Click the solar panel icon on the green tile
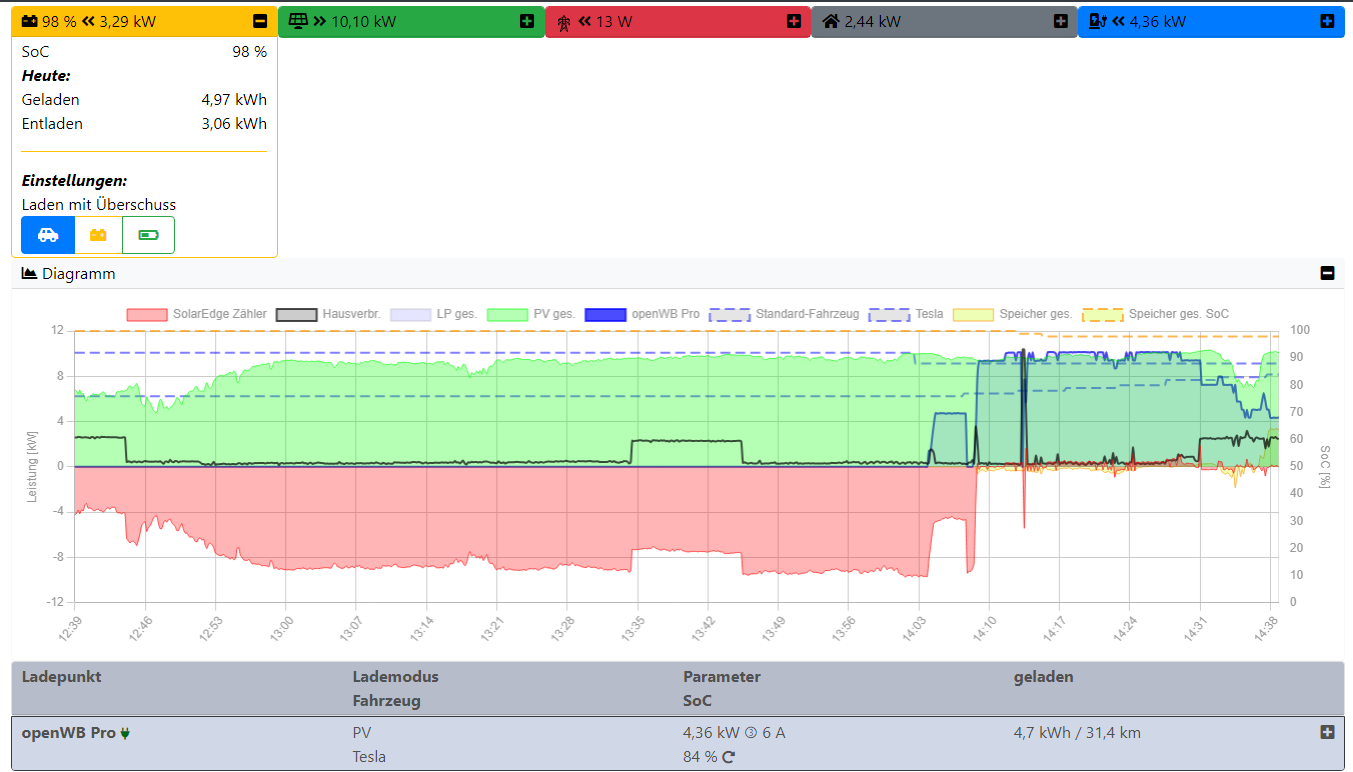 pyautogui.click(x=296, y=19)
